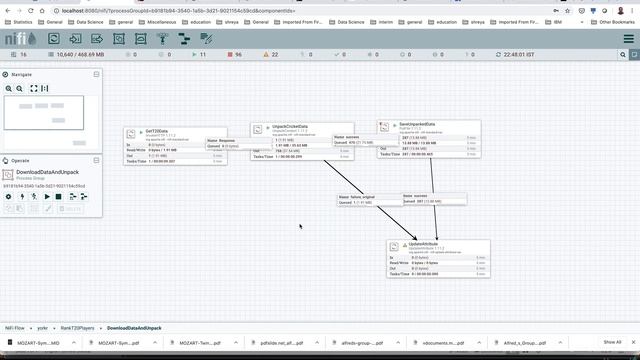This screenshot has height=360, width=640.
Task: Click the RankT20Players breadcrumb
Action: click(78, 328)
